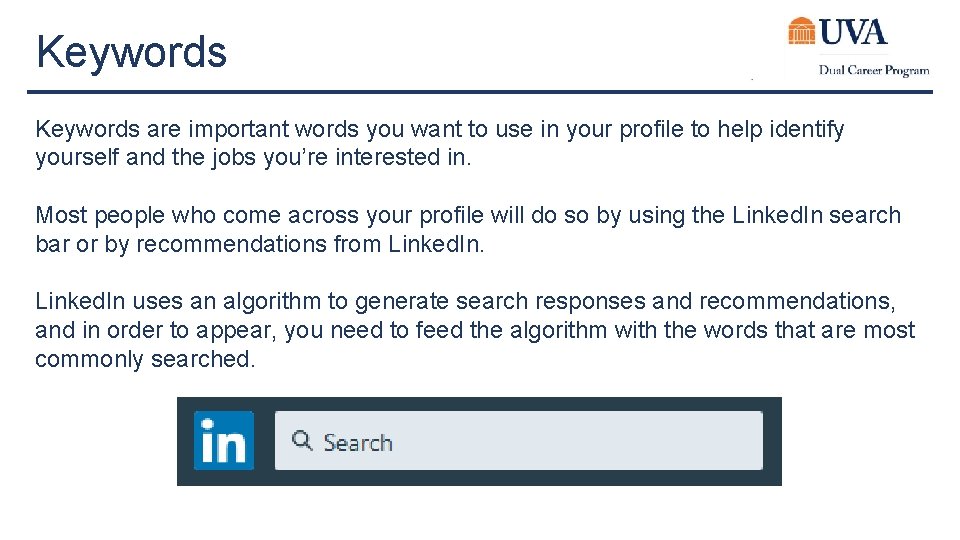The height and width of the screenshot is (540, 960).
Task: Click the phrase "recommendations from LinkedIn."
Action: (310, 244)
